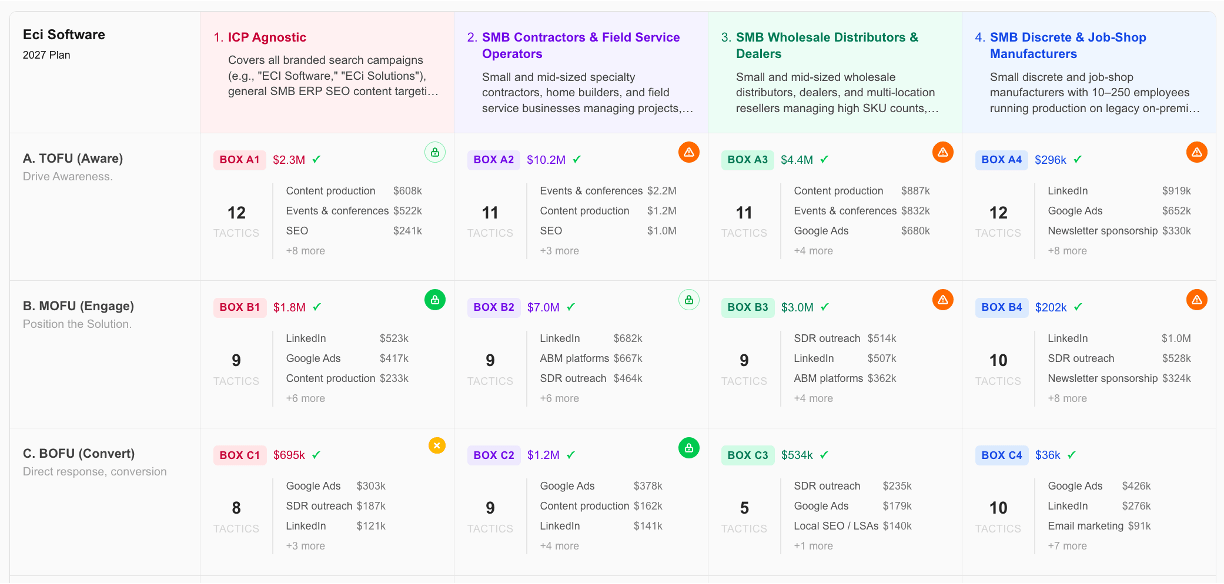Click the BOX A2 badge
Viewport: 1224px width, 584px height.
[x=494, y=160]
